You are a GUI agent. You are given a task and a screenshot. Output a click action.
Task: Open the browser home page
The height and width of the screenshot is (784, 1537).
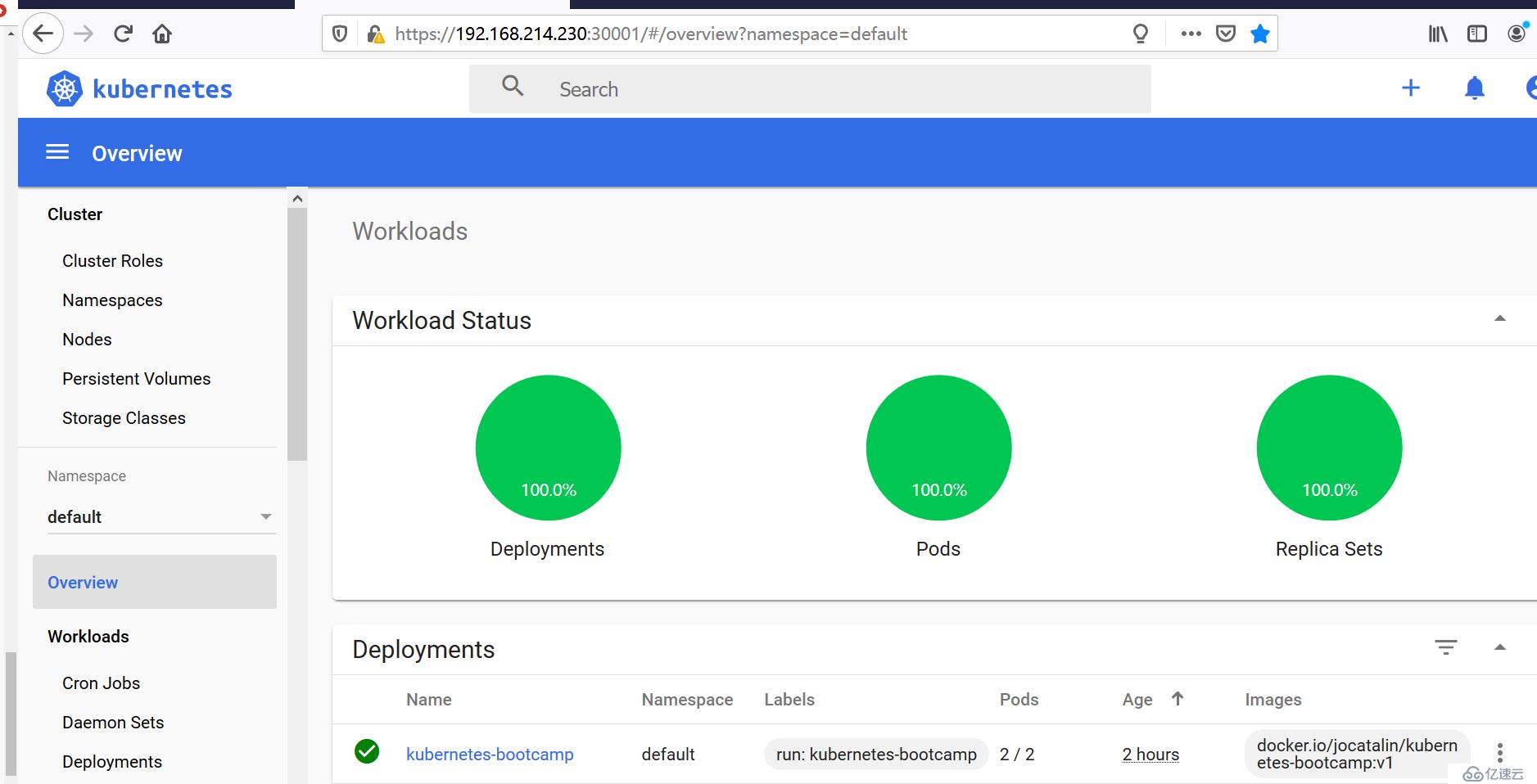tap(162, 34)
